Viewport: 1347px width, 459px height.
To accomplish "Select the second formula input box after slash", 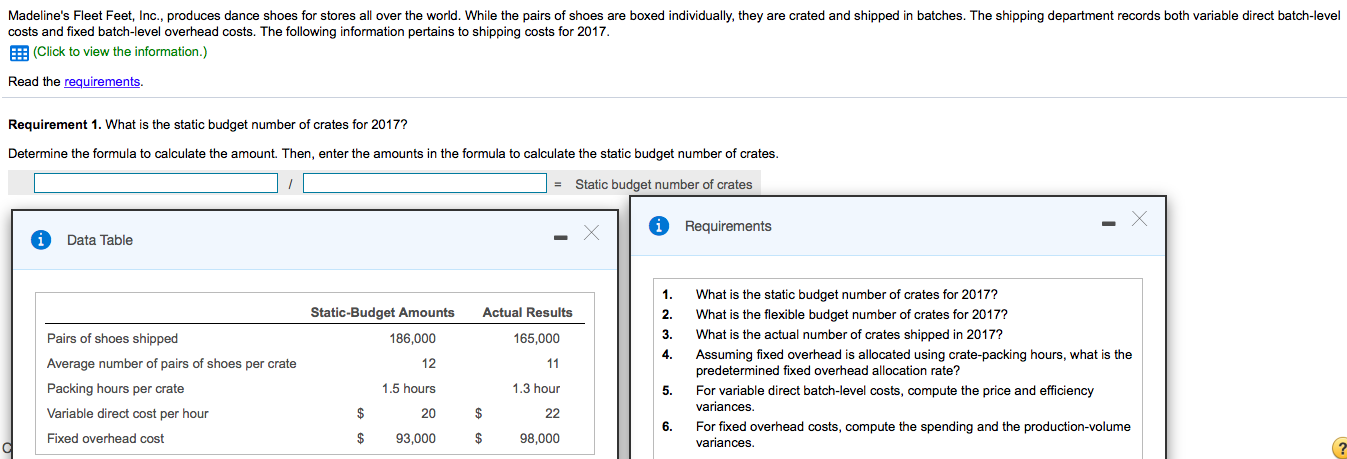I will (x=425, y=184).
